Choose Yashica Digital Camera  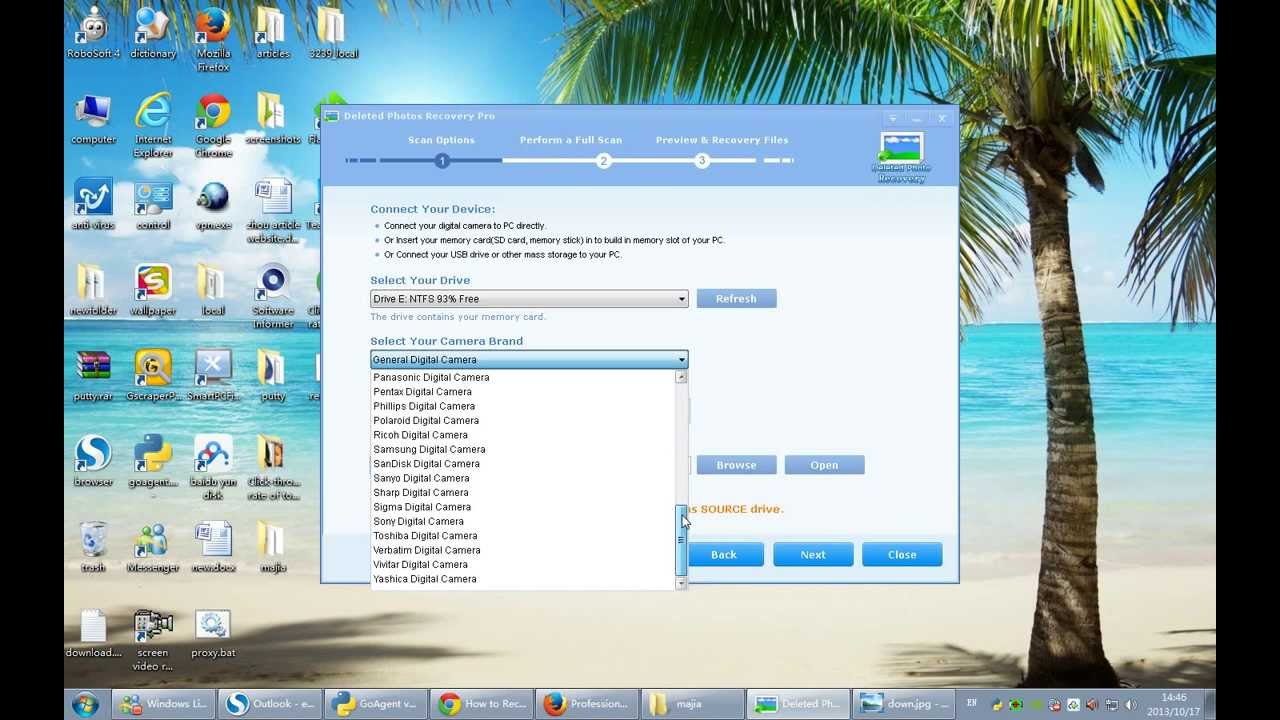tap(523, 579)
